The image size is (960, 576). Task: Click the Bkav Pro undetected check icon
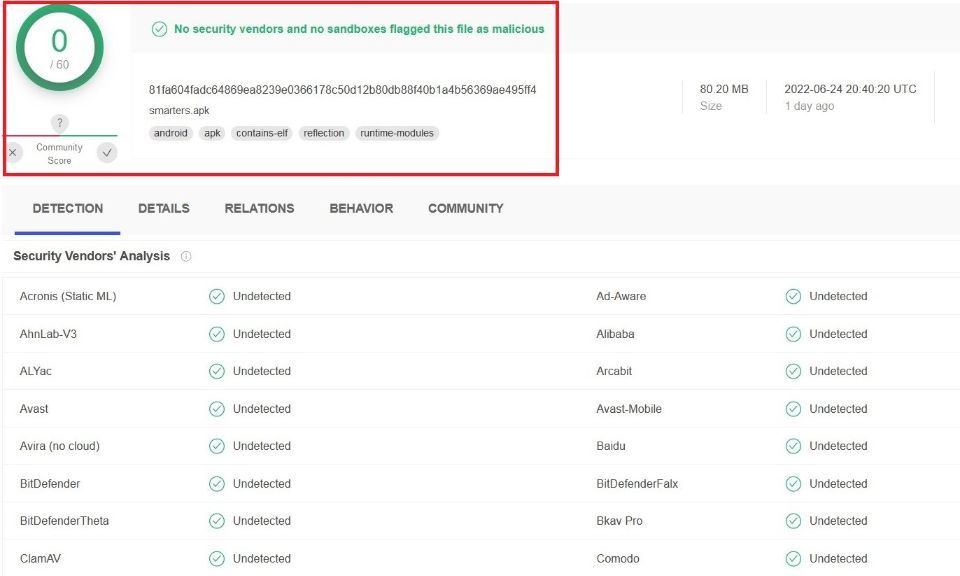(x=793, y=521)
